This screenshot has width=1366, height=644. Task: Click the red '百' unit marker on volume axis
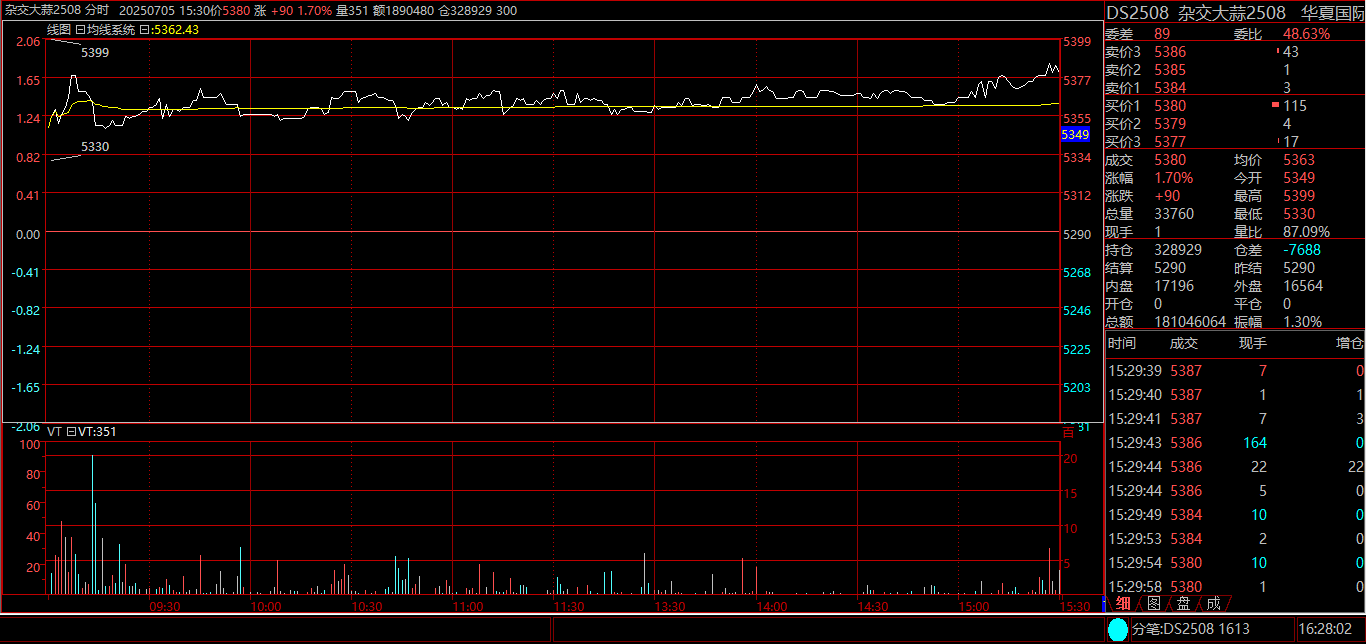[x=1068, y=431]
